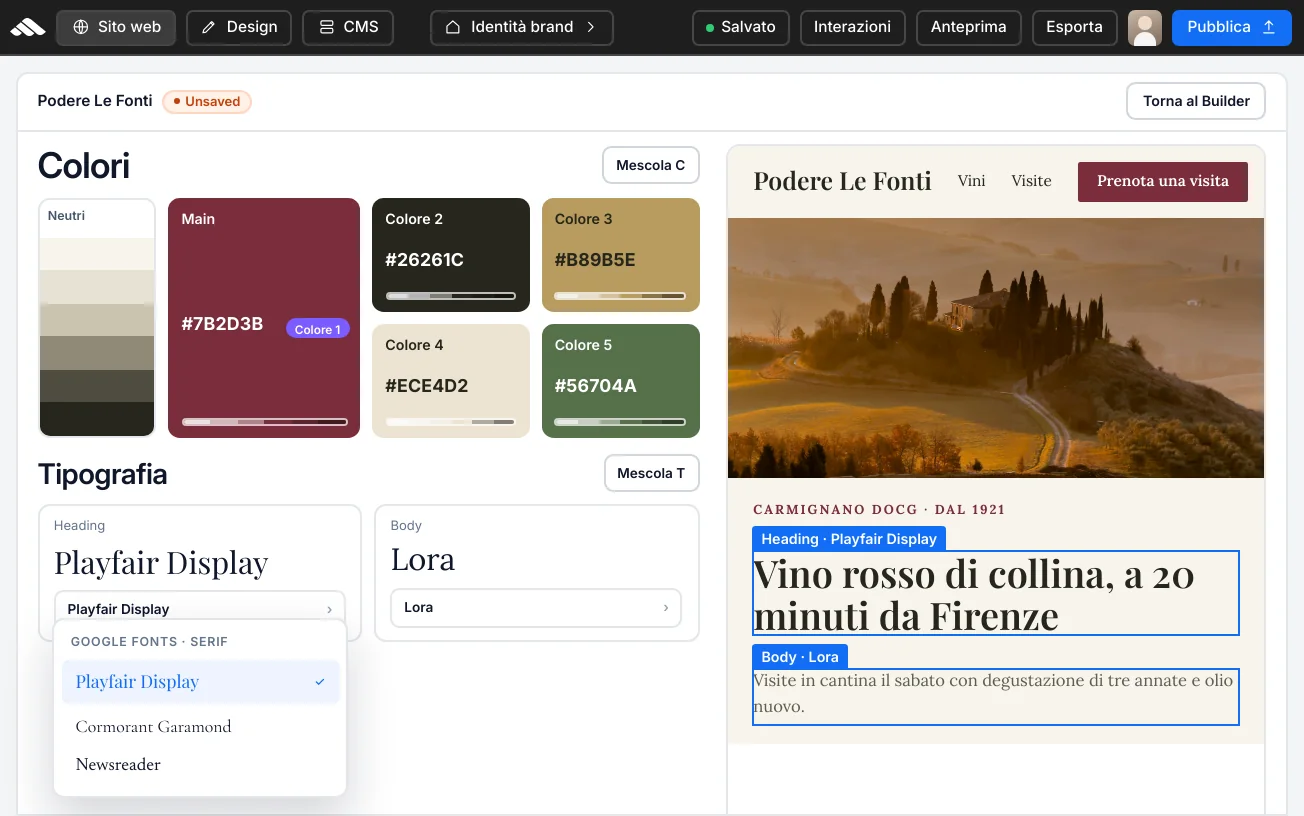Select the headline Vino rosso di collina

996,594
